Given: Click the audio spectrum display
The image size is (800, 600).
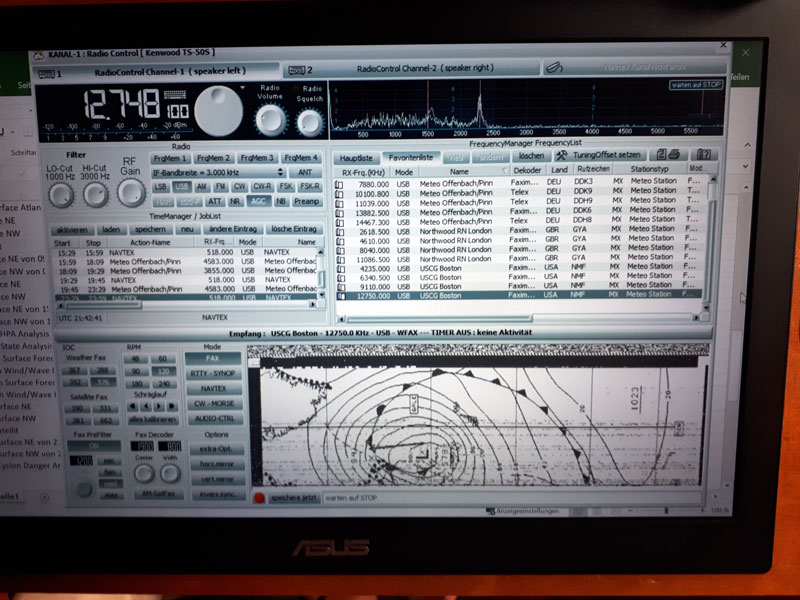Looking at the screenshot, I should (527, 108).
